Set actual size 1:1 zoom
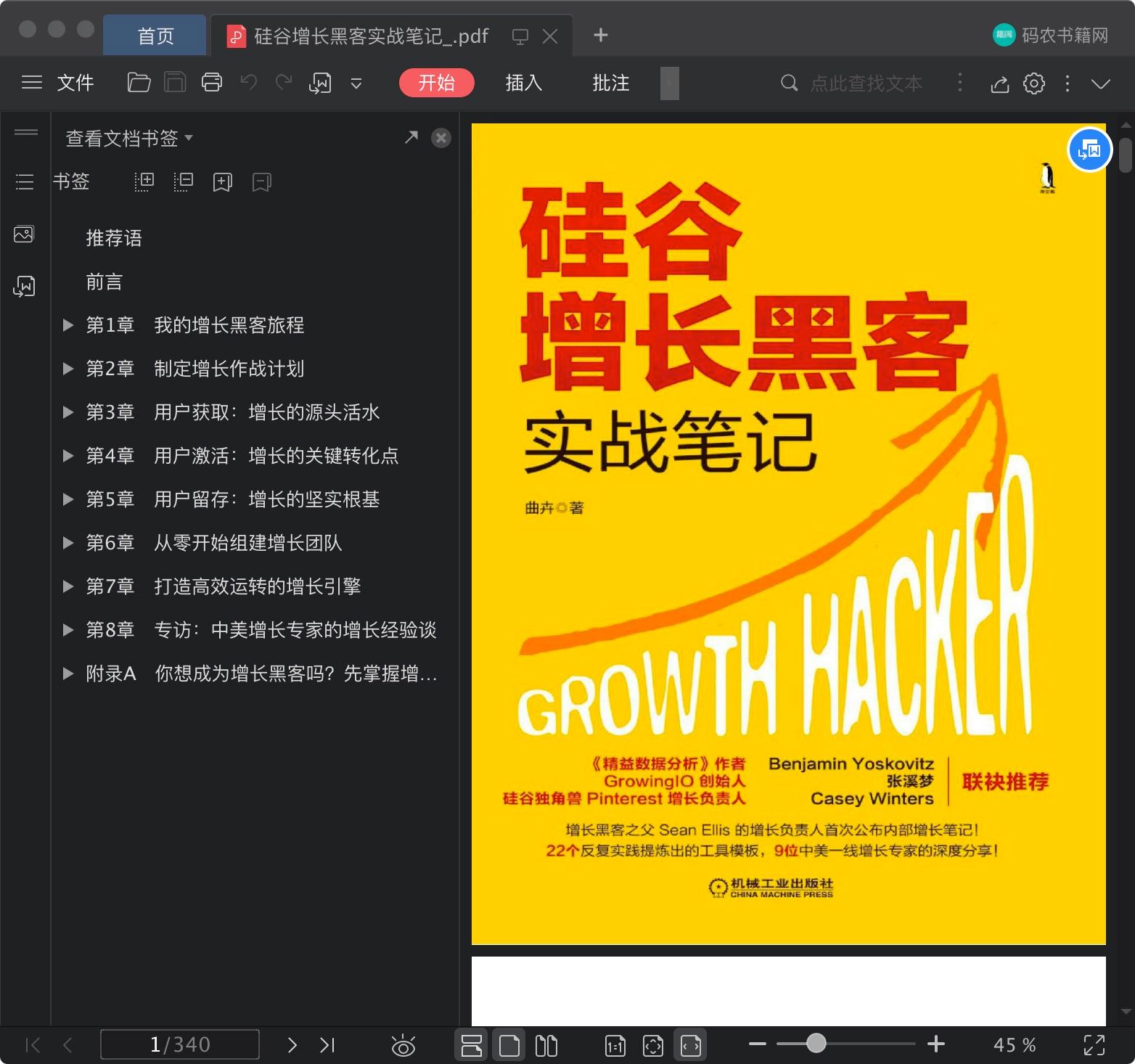This screenshot has height=1064, width=1135. [615, 1045]
